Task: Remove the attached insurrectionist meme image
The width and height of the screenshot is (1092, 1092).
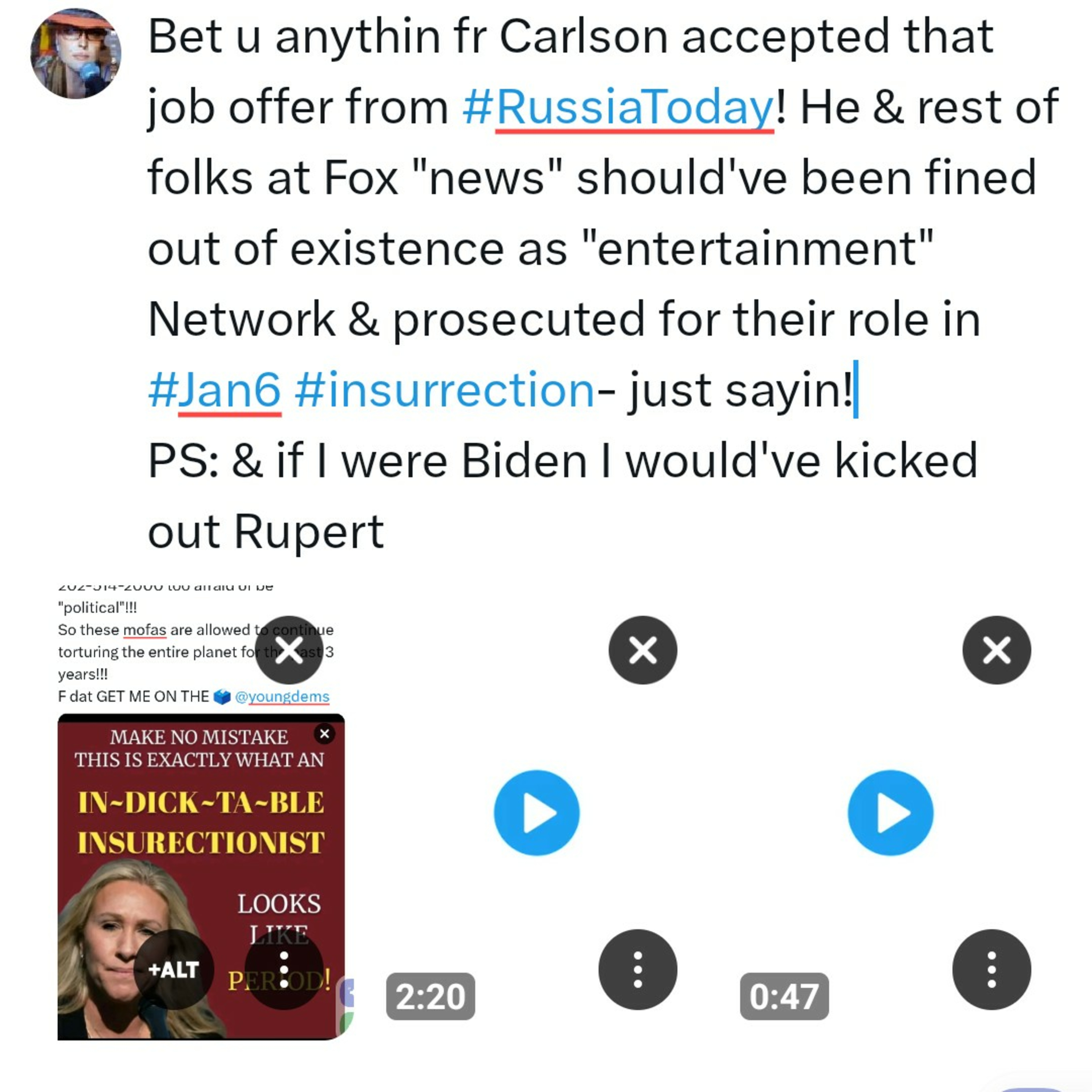Action: pyautogui.click(x=289, y=650)
